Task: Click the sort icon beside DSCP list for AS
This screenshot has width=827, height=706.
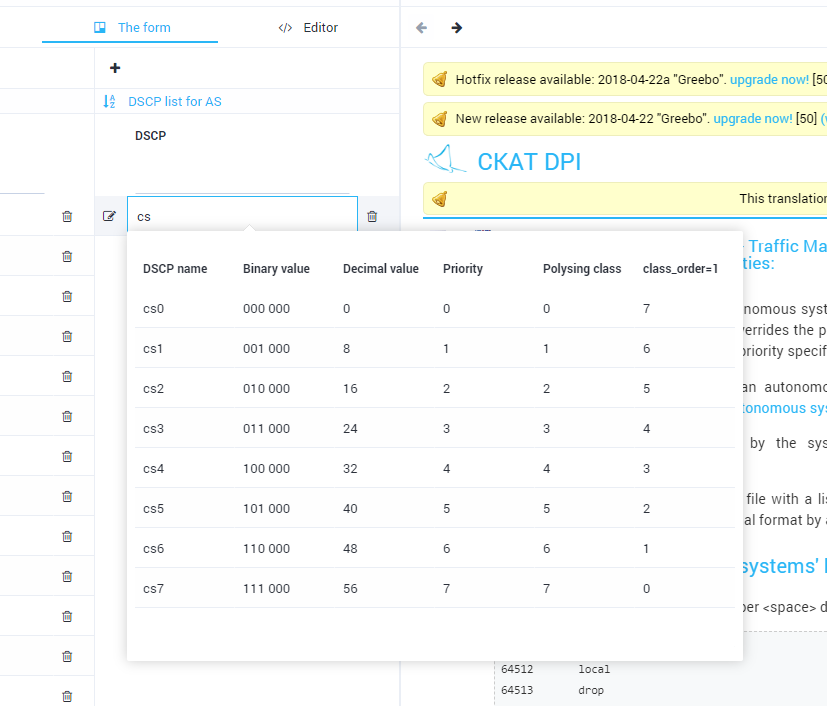Action: pos(110,102)
